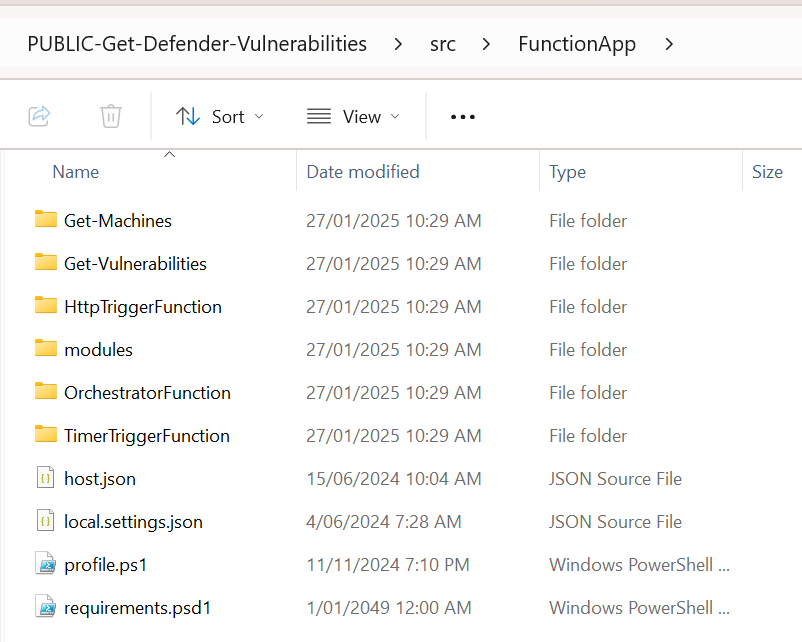
Task: Sort by the Type column header
Action: (x=567, y=172)
